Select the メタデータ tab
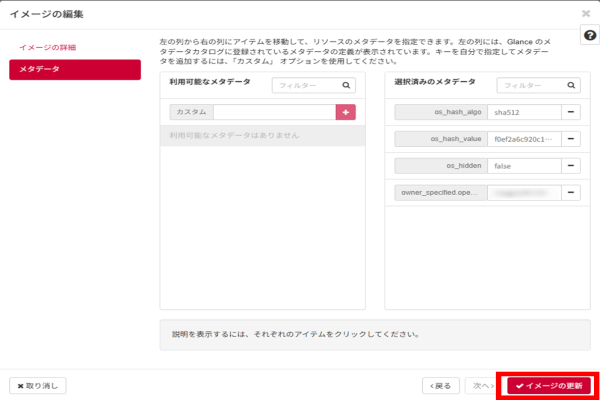 74,69
